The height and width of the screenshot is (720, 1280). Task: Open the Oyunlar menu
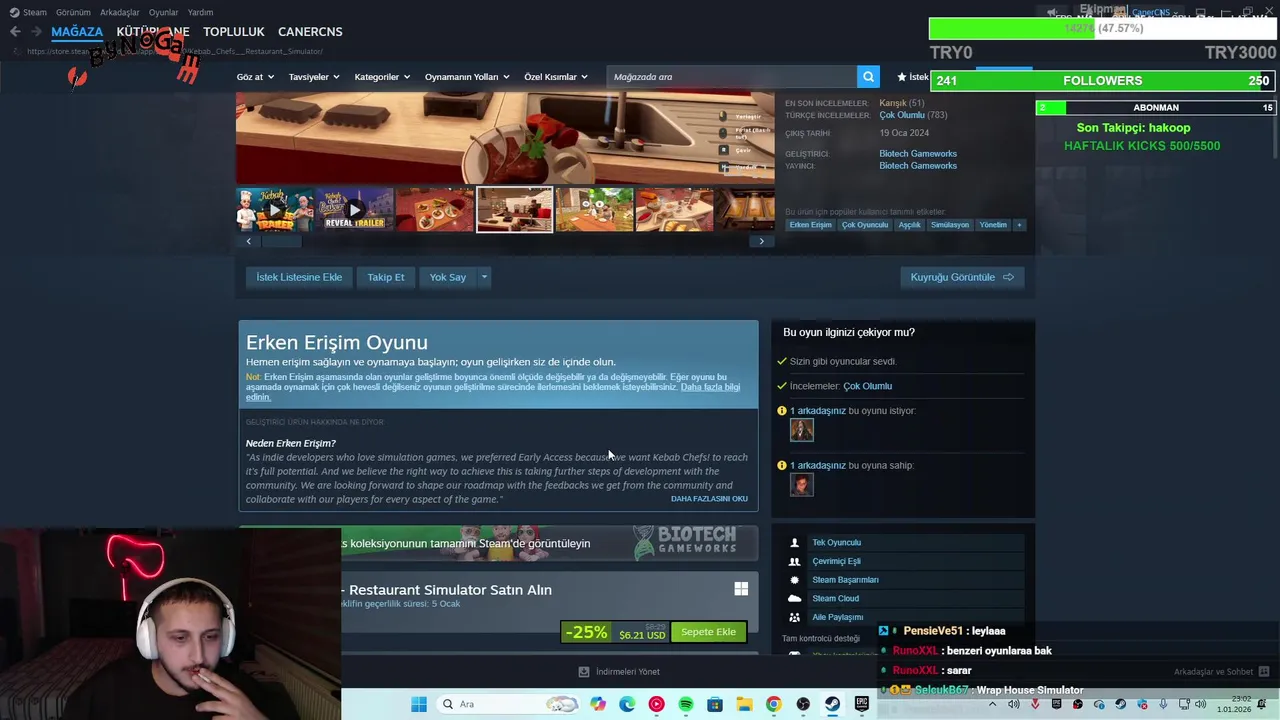click(x=163, y=12)
